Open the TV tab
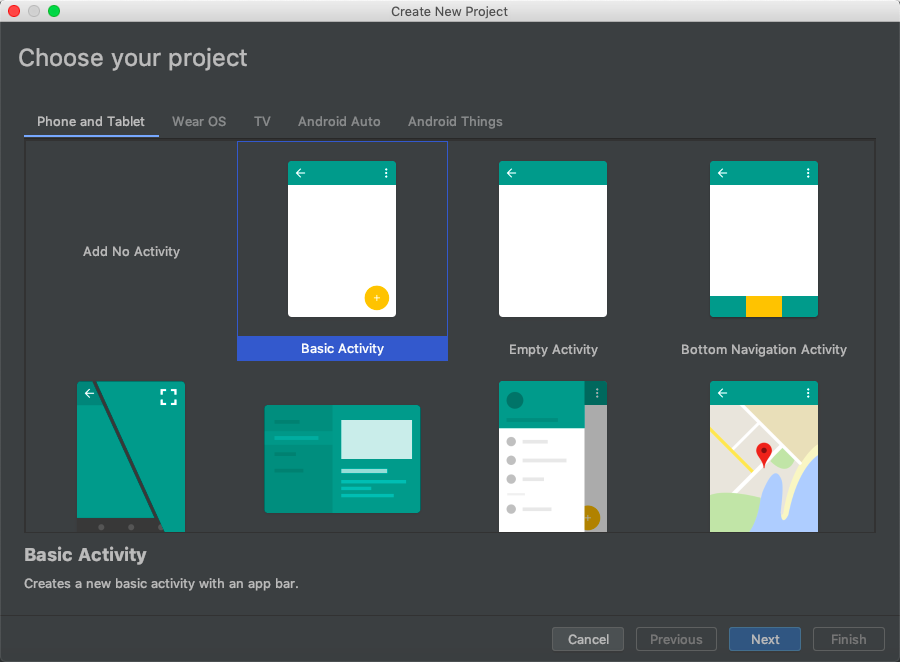This screenshot has width=900, height=662. point(262,121)
